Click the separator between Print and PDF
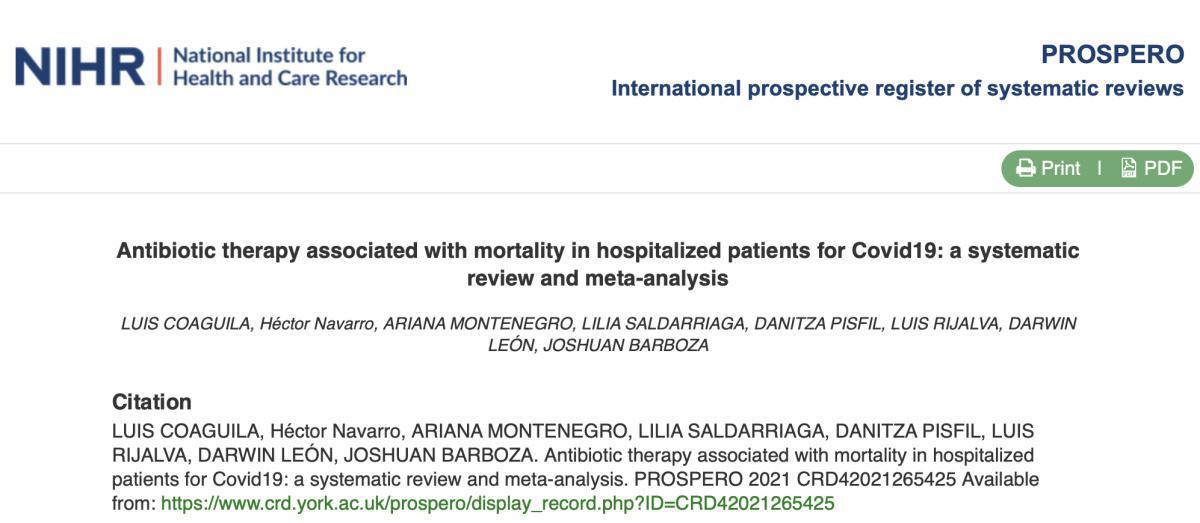 pos(1100,168)
